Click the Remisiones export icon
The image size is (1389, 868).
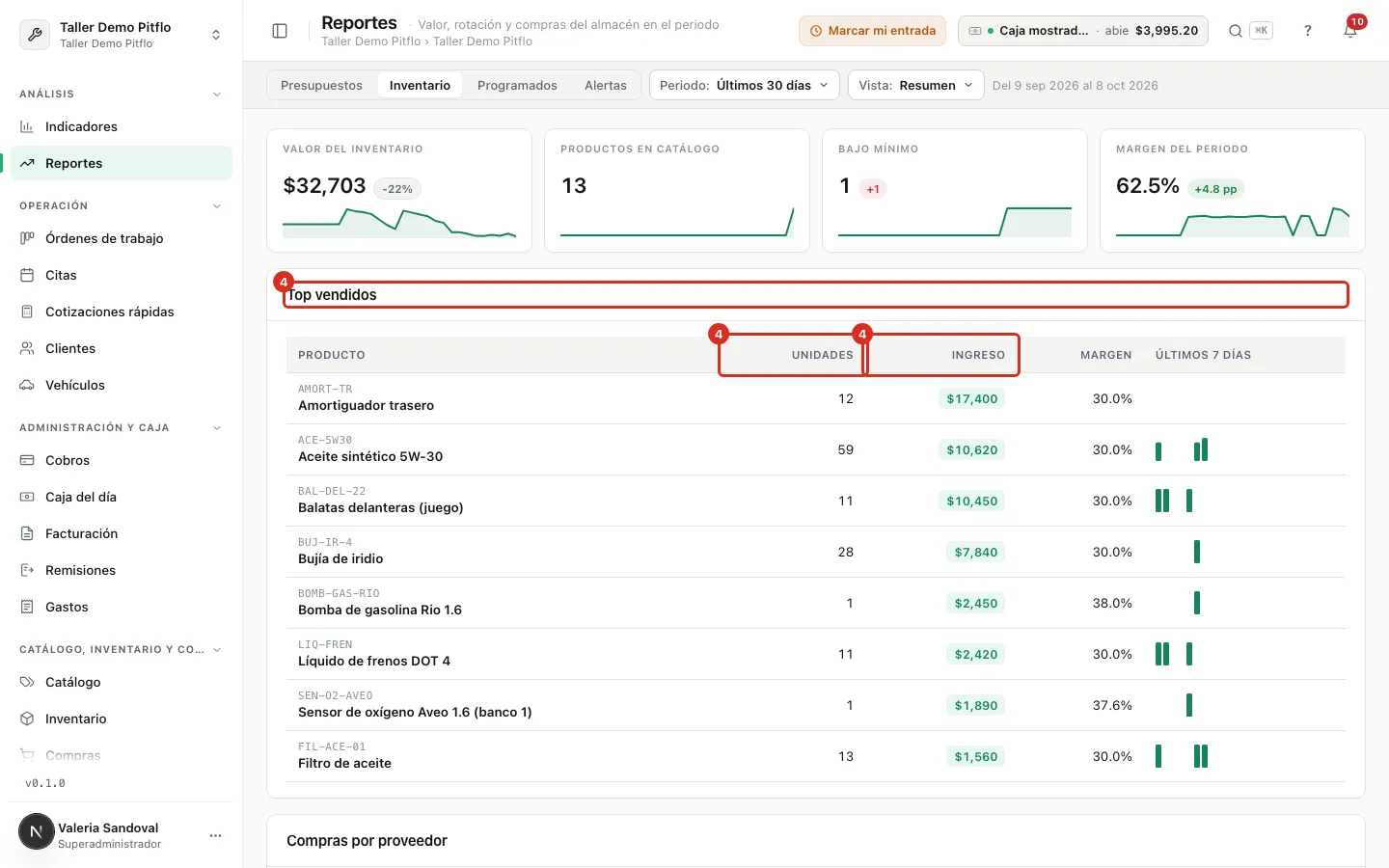pos(27,570)
